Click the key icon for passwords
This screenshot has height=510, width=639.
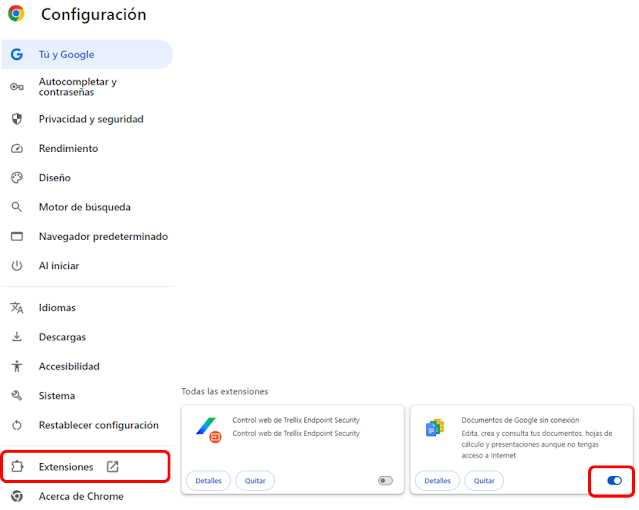point(17,87)
